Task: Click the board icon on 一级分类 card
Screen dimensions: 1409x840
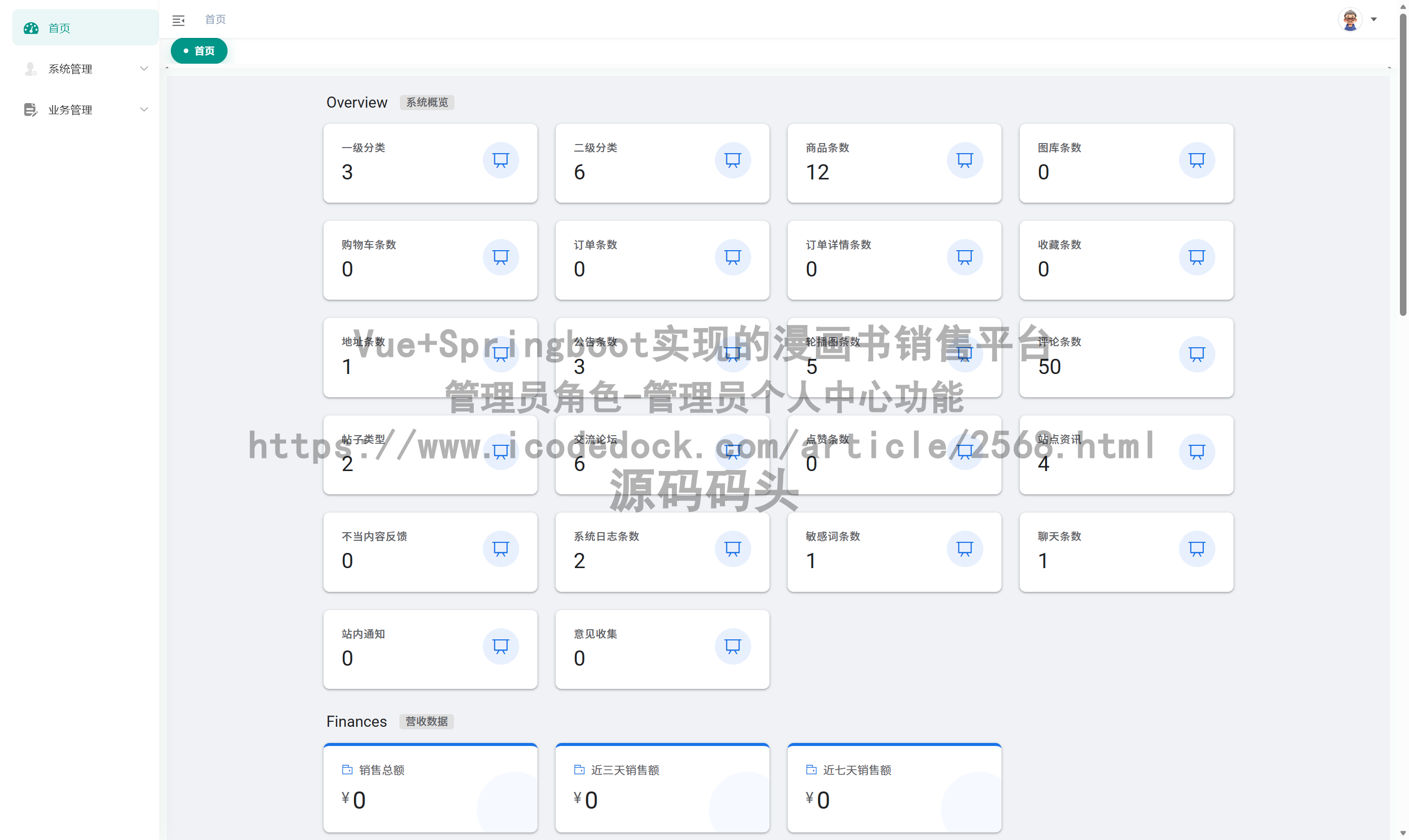Action: point(501,160)
